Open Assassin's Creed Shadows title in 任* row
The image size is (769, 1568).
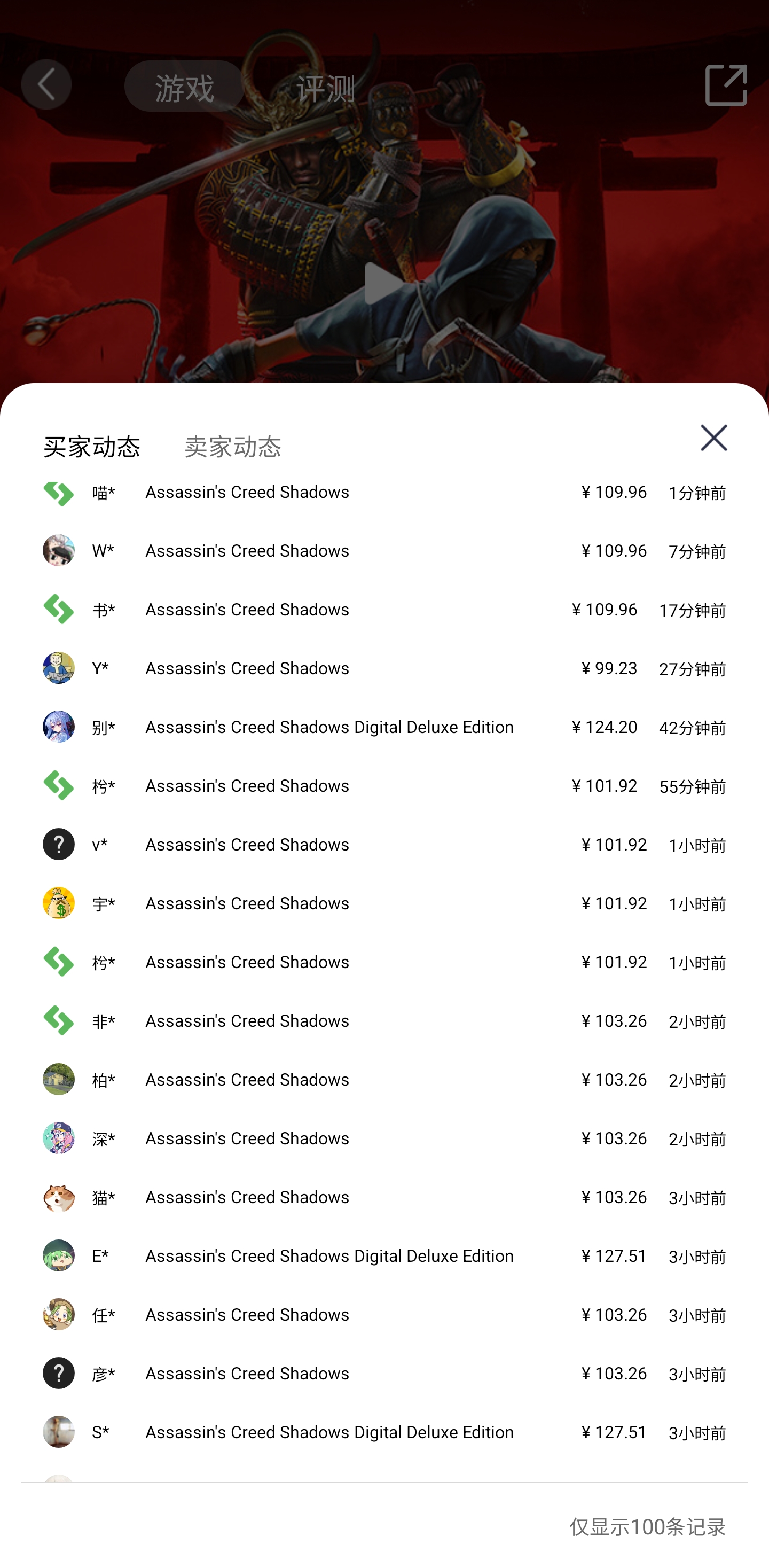point(247,1314)
